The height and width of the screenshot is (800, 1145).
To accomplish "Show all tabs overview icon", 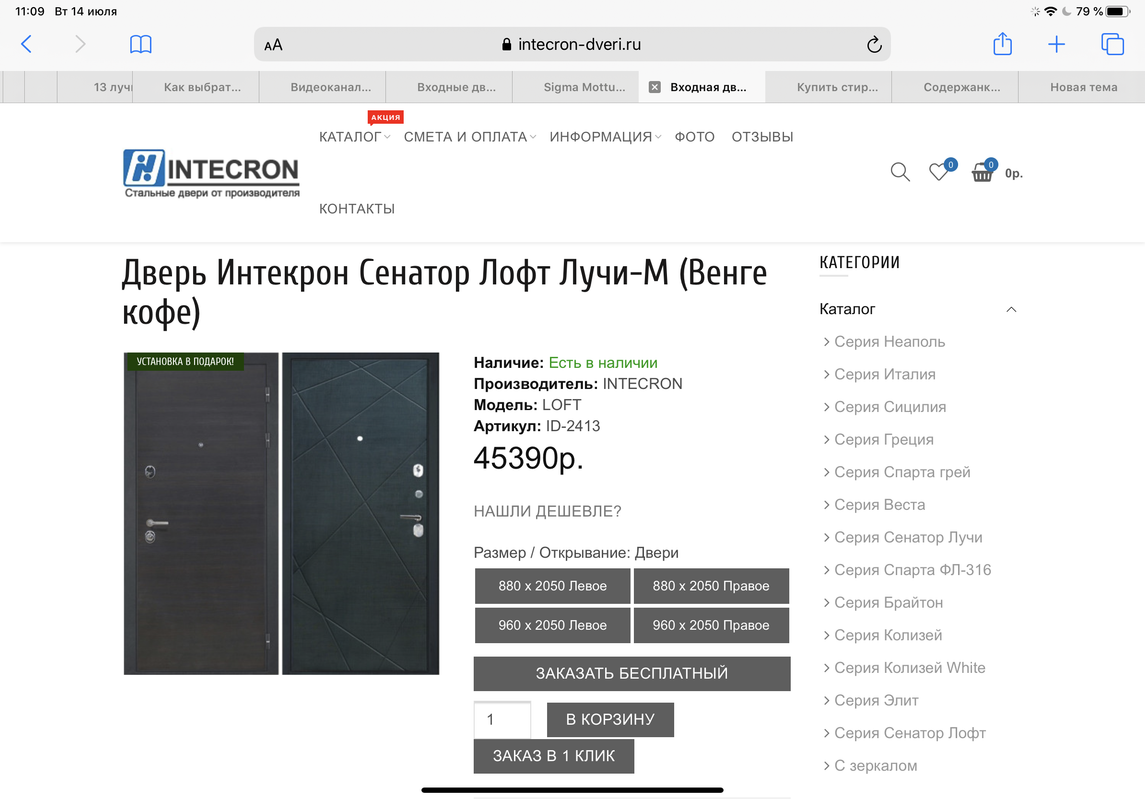I will click(x=1112, y=45).
